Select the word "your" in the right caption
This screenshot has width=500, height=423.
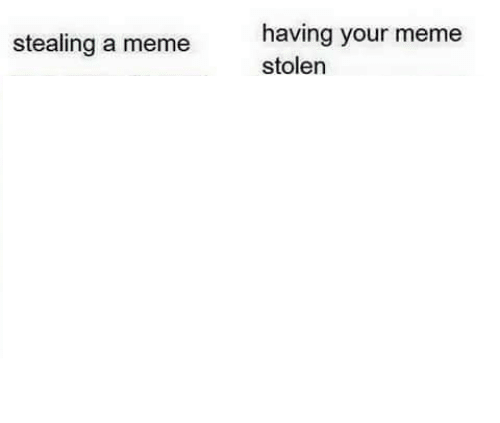pos(364,36)
